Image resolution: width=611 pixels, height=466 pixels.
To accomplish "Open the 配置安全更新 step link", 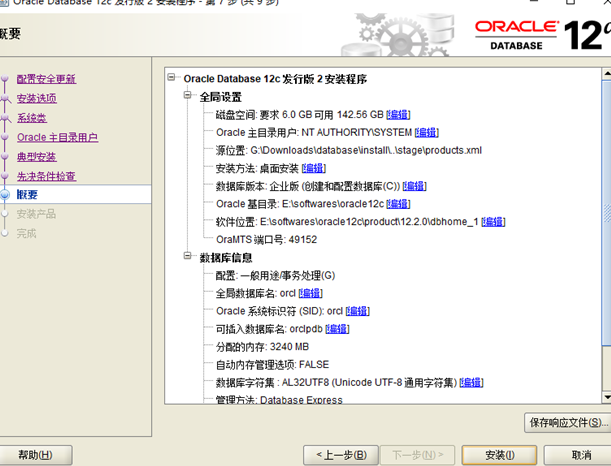I will click(46, 79).
